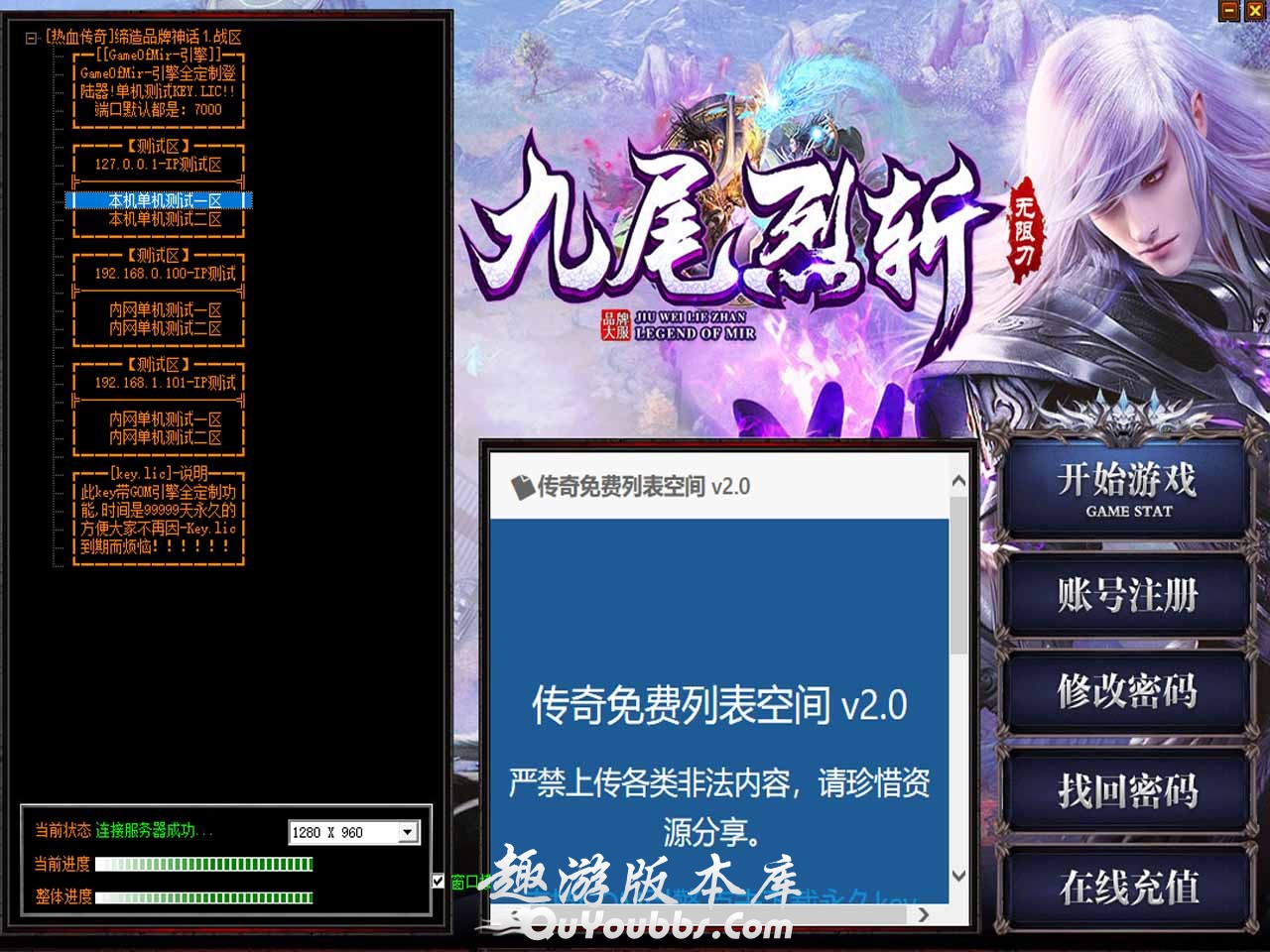Select the [热血传奇]缔造品牌神话 1.战区 root node
This screenshot has width=1270, height=952.
[144, 37]
